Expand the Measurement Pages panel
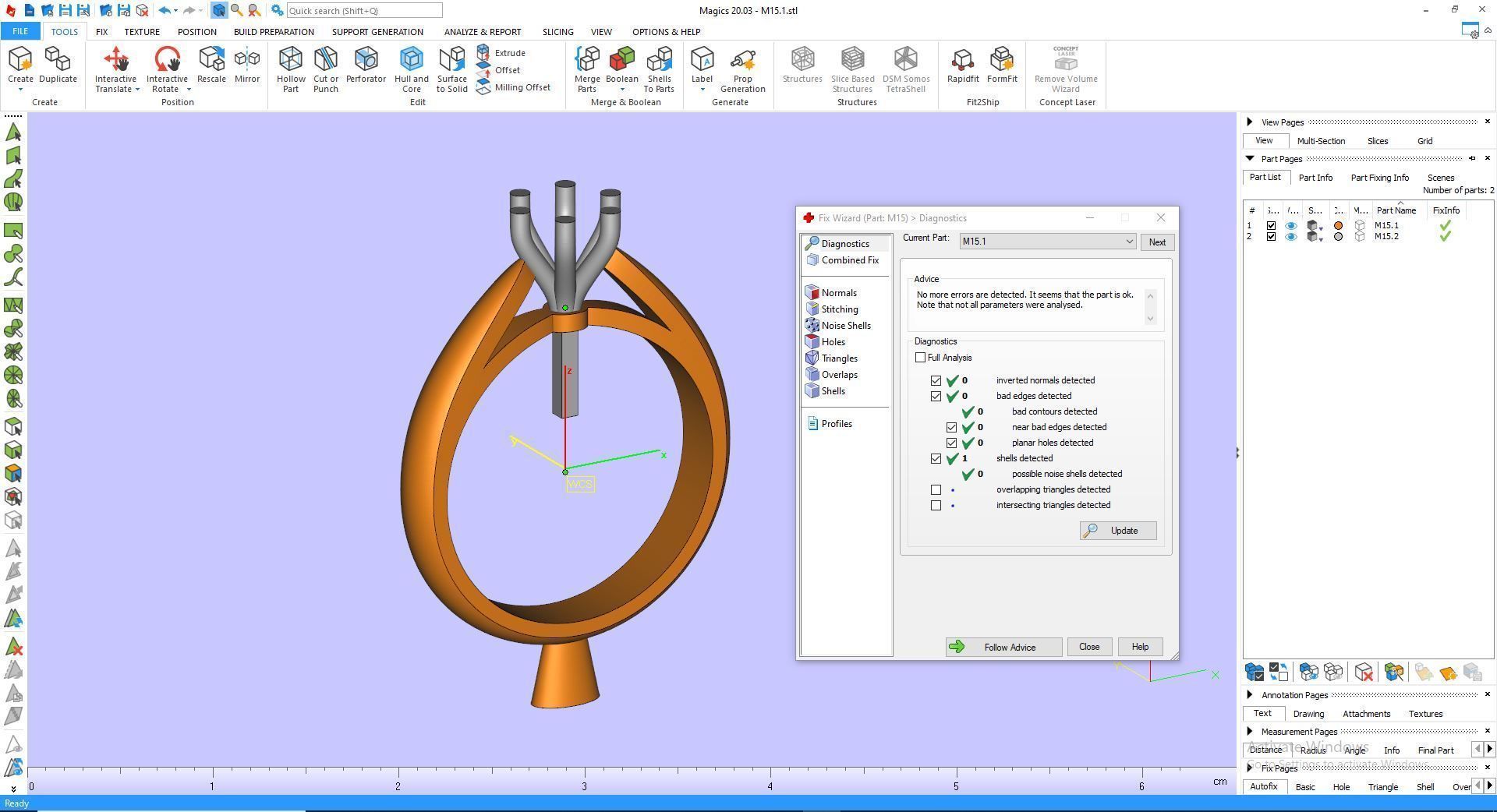This screenshot has width=1497, height=812. [1249, 731]
